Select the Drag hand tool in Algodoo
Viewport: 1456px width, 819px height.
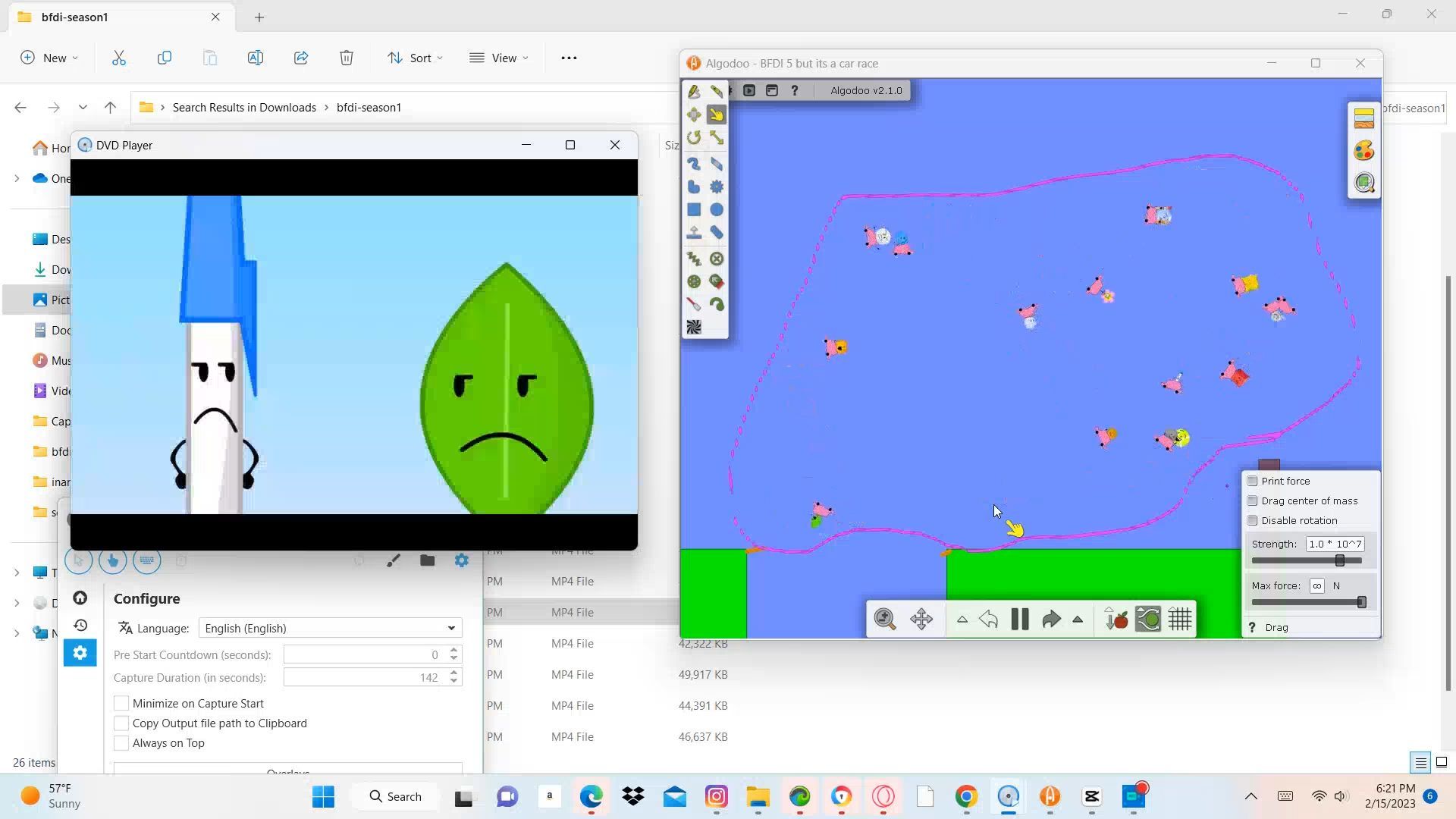point(717,115)
